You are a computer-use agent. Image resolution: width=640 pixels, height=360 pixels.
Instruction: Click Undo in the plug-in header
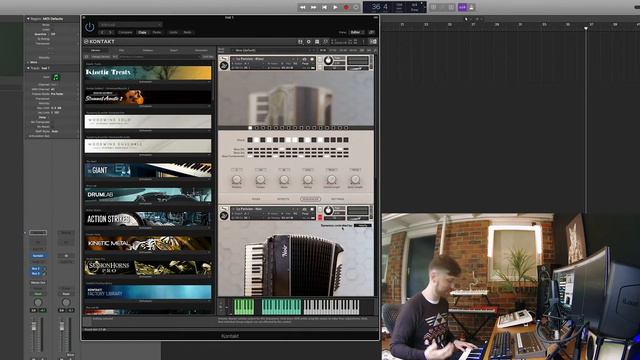173,32
